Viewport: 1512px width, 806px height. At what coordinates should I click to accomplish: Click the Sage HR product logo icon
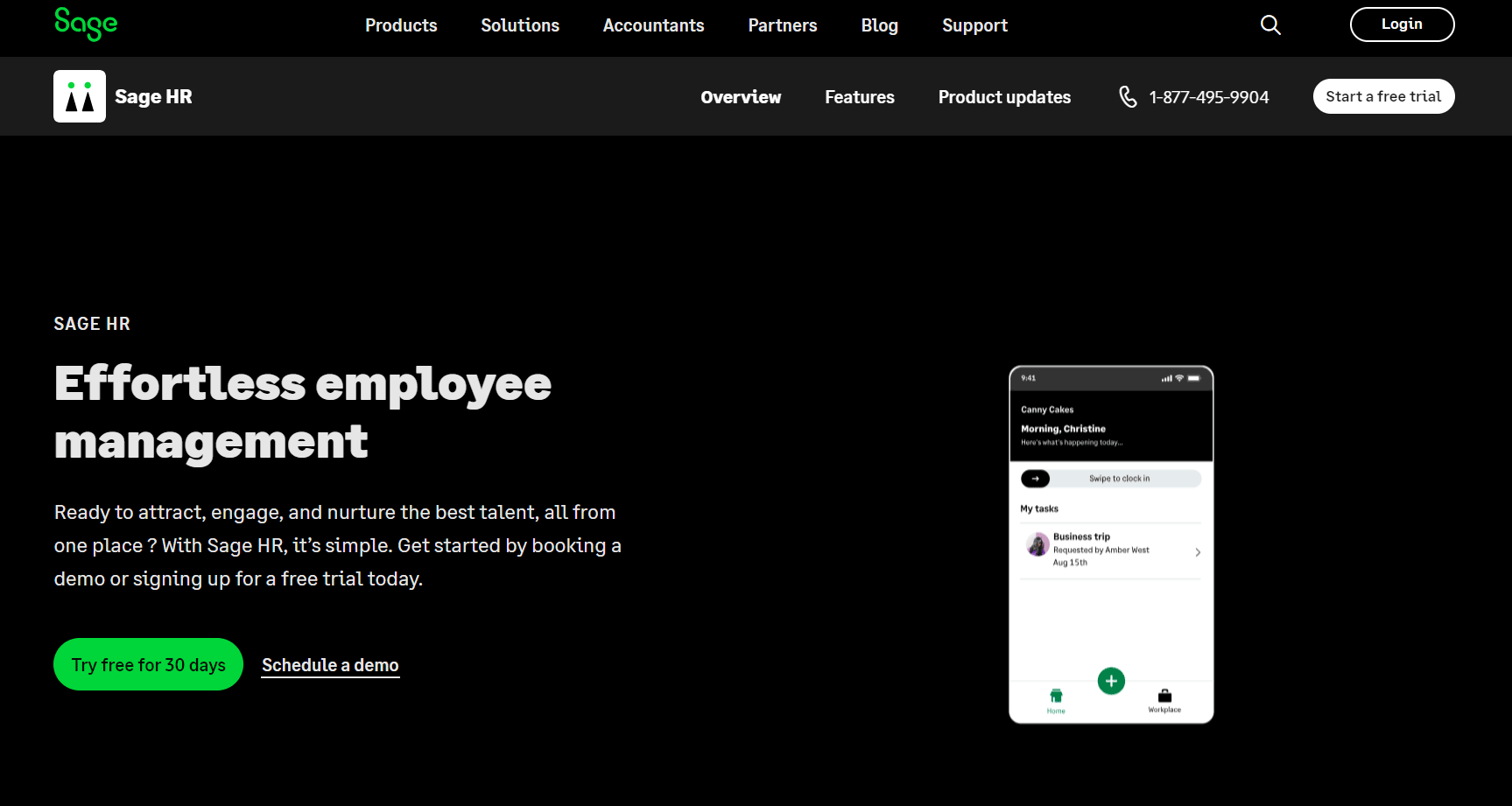80,96
